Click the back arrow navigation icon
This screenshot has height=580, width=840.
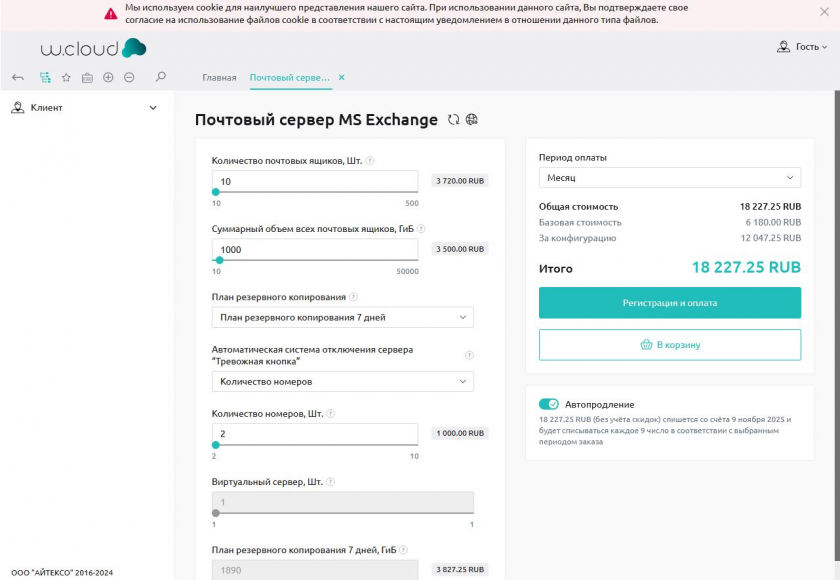(18, 77)
